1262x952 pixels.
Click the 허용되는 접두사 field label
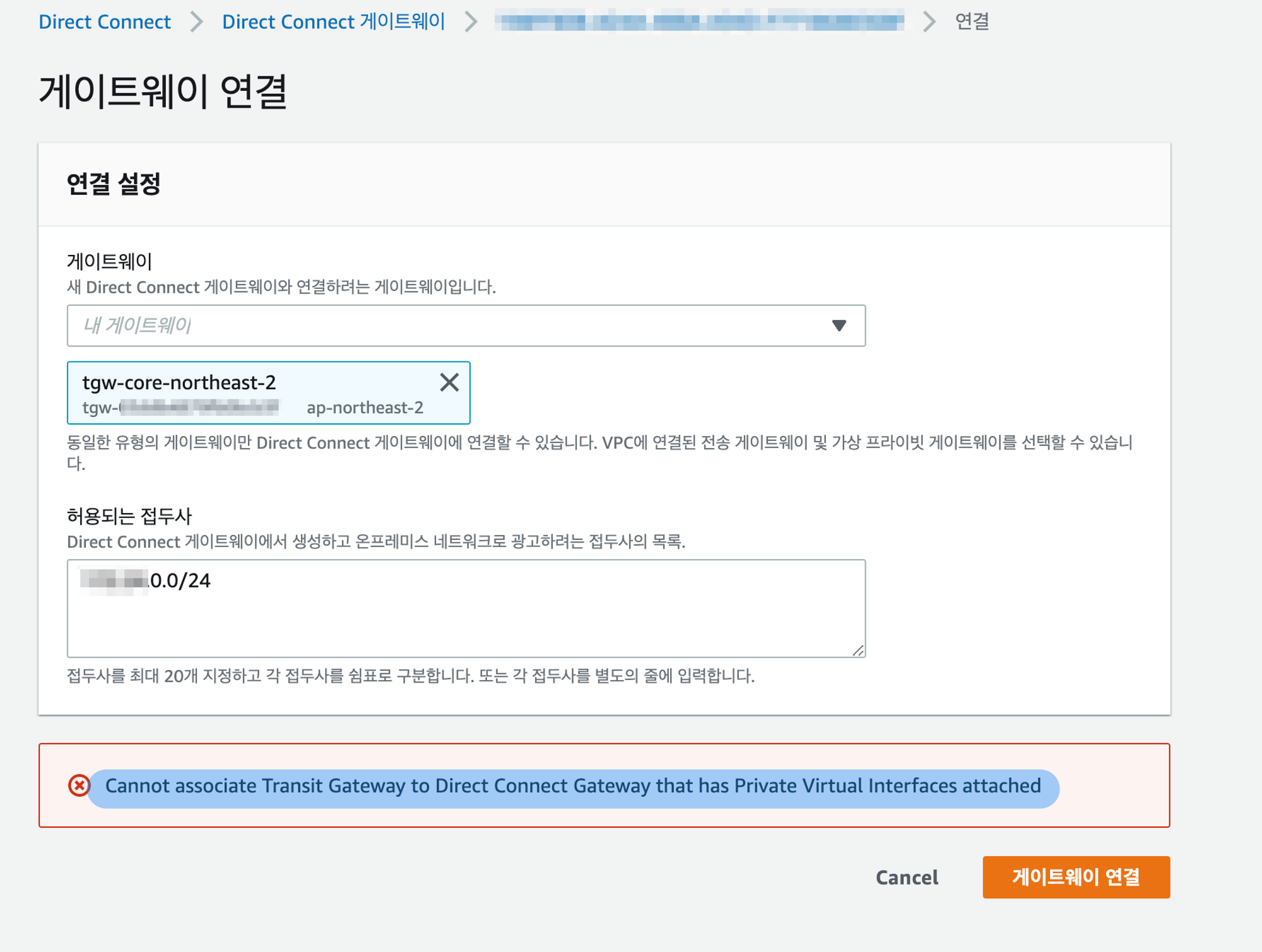coord(129,516)
